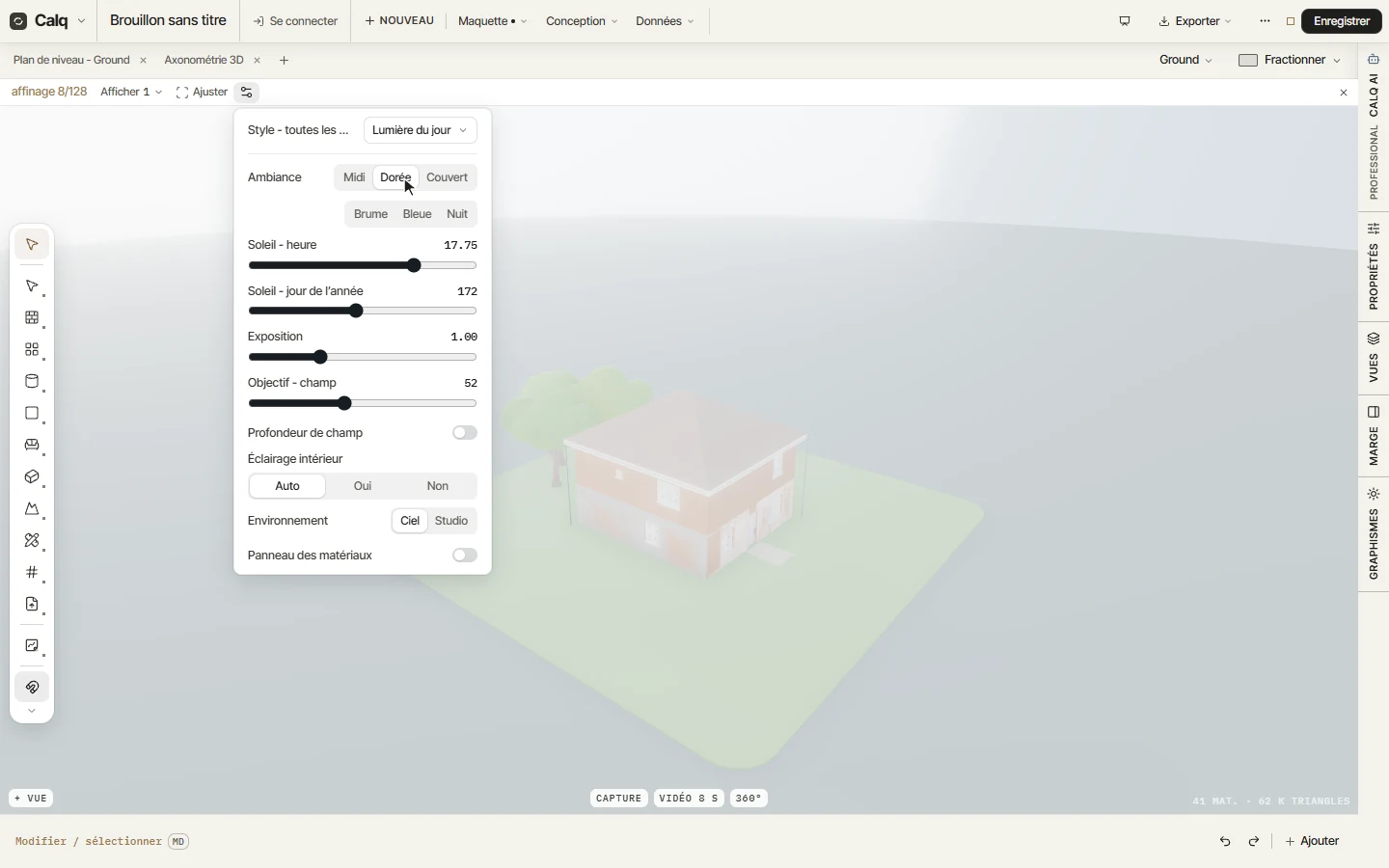This screenshot has width=1389, height=868.
Task: Choose the brick wall tool
Action: (x=32, y=318)
